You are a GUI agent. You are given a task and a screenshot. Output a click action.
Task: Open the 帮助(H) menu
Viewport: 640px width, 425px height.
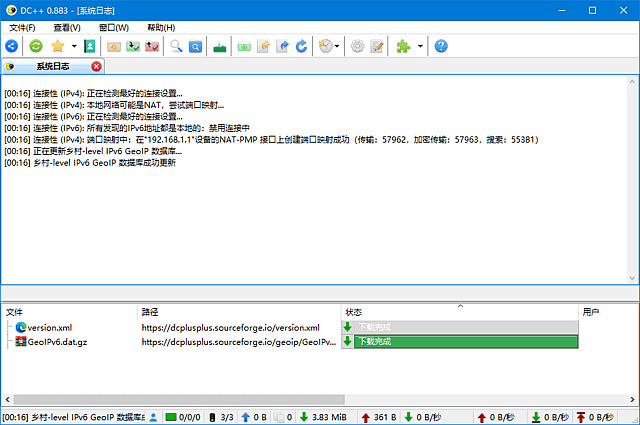160,27
